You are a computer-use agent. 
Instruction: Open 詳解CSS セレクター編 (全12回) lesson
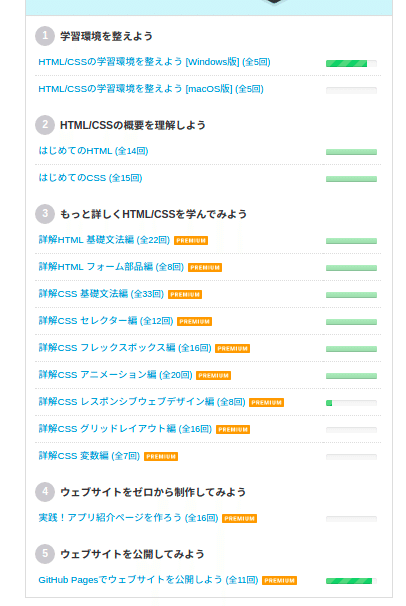click(x=105, y=321)
